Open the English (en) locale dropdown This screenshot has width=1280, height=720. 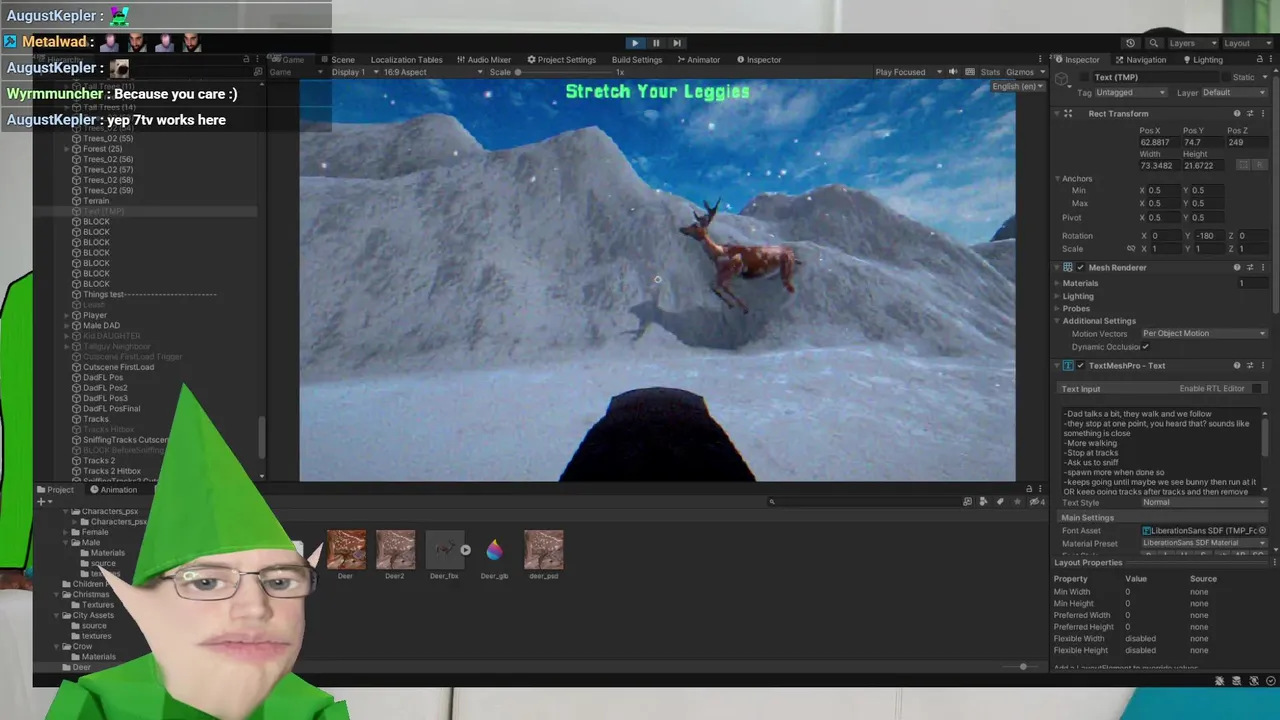point(1018,86)
